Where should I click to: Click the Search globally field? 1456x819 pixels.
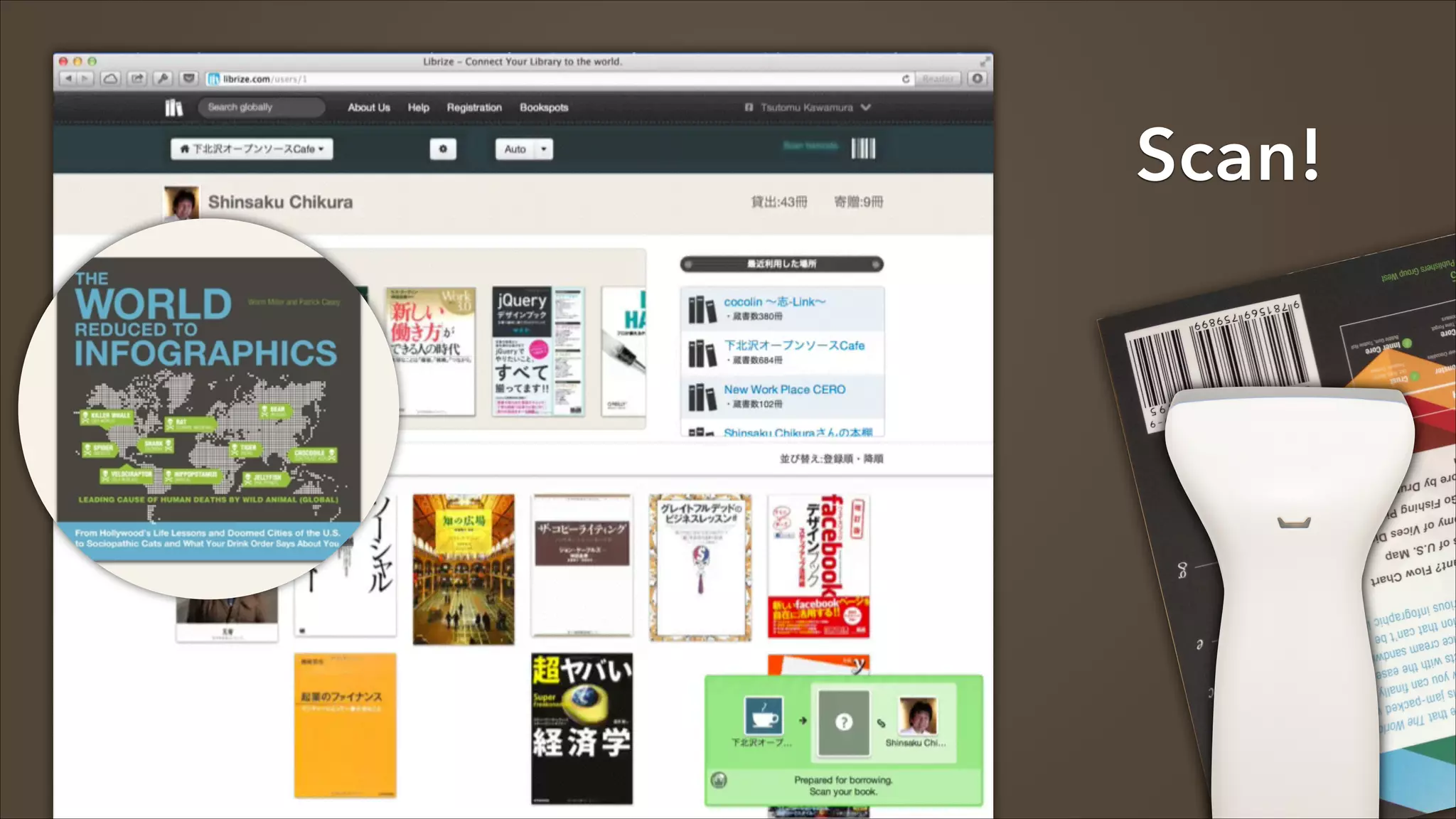click(x=260, y=107)
